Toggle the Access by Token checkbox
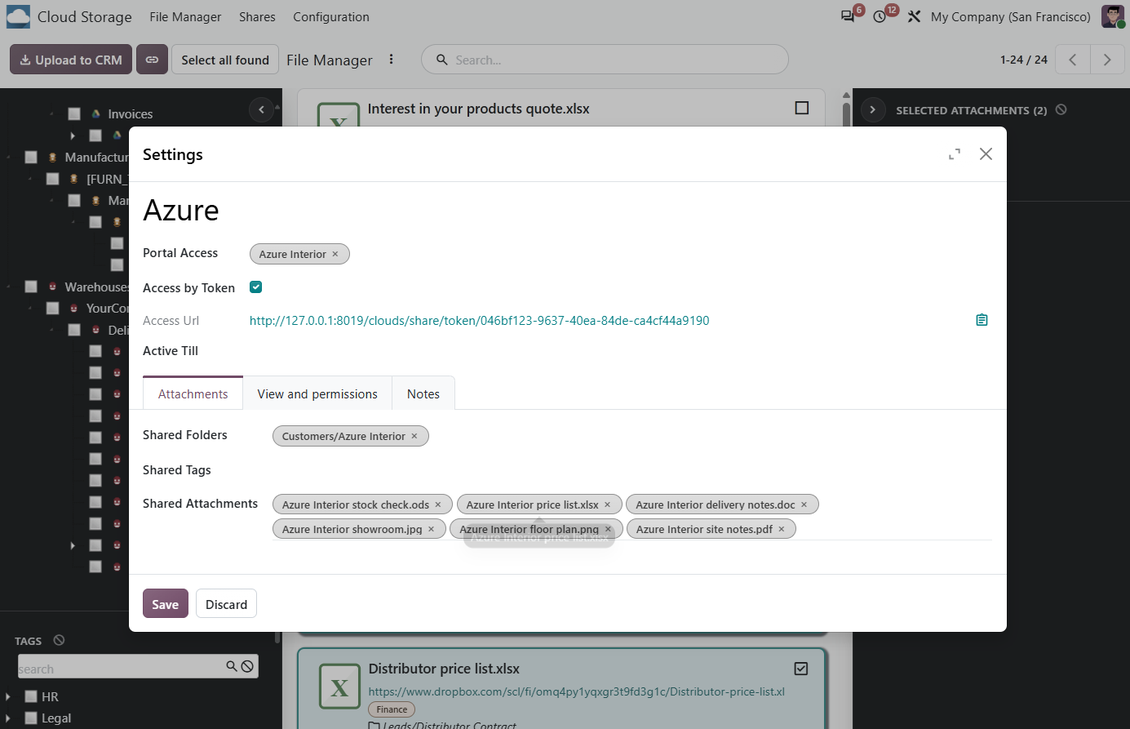The image size is (1130, 729). pyautogui.click(x=256, y=287)
